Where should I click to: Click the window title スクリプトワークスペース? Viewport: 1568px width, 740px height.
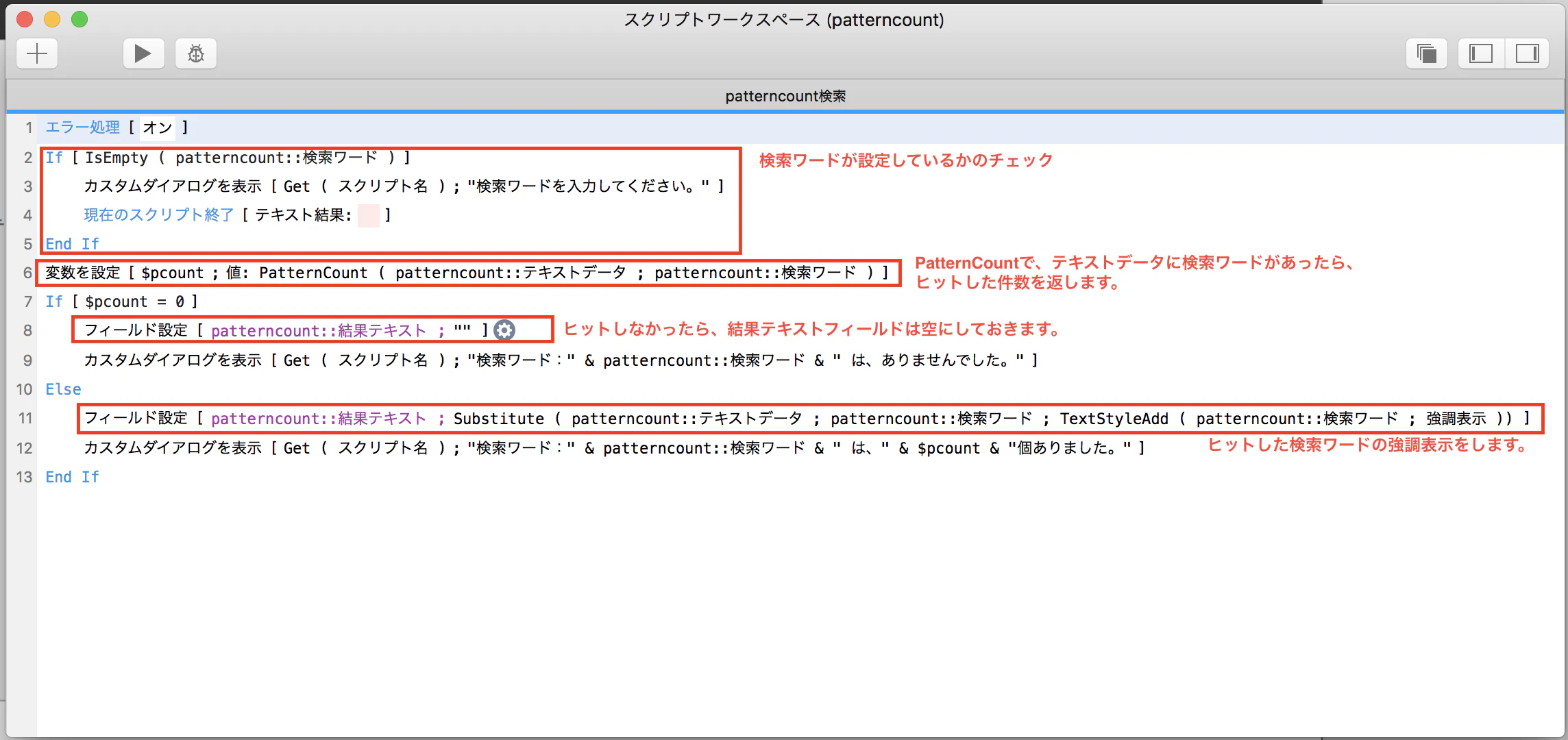point(783,19)
